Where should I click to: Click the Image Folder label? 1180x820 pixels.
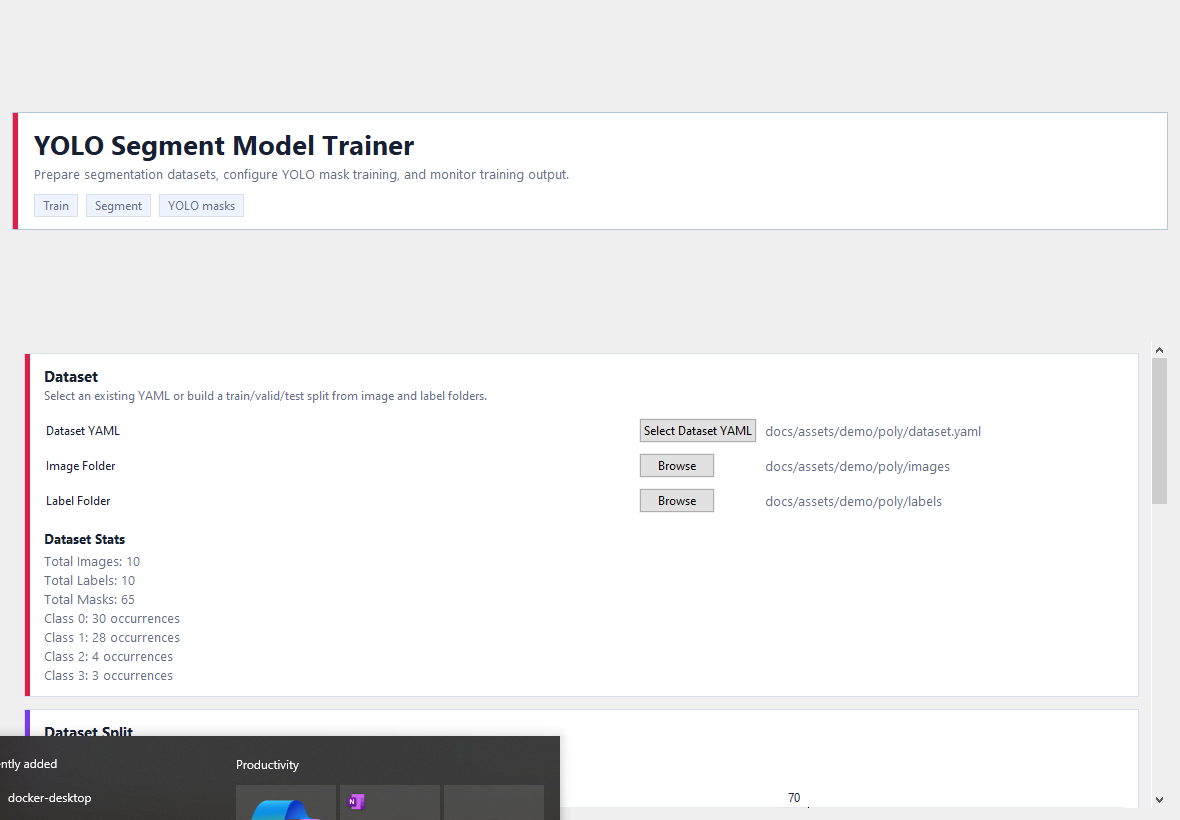tap(81, 466)
